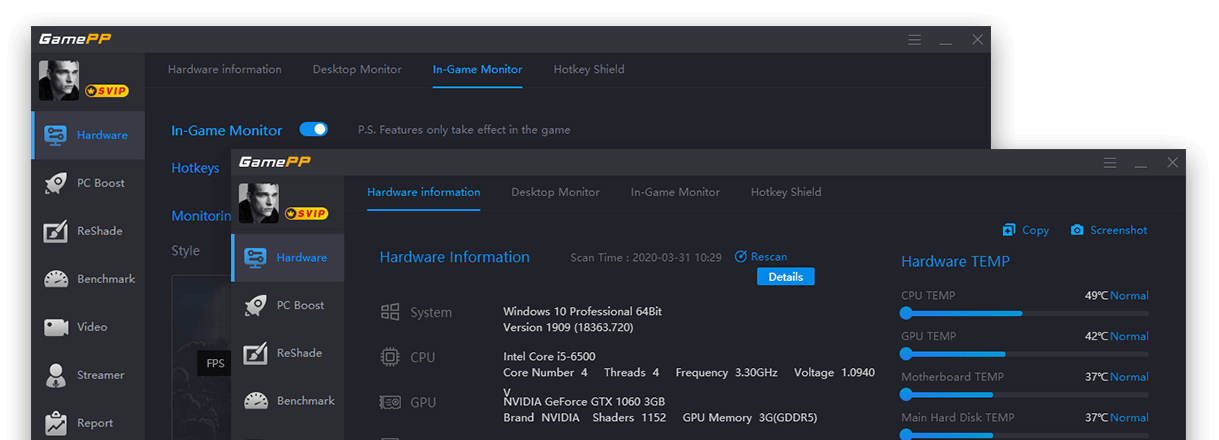The height and width of the screenshot is (440, 1219).
Task: Click the 42℃ GPU temperature value
Action: (1096, 337)
